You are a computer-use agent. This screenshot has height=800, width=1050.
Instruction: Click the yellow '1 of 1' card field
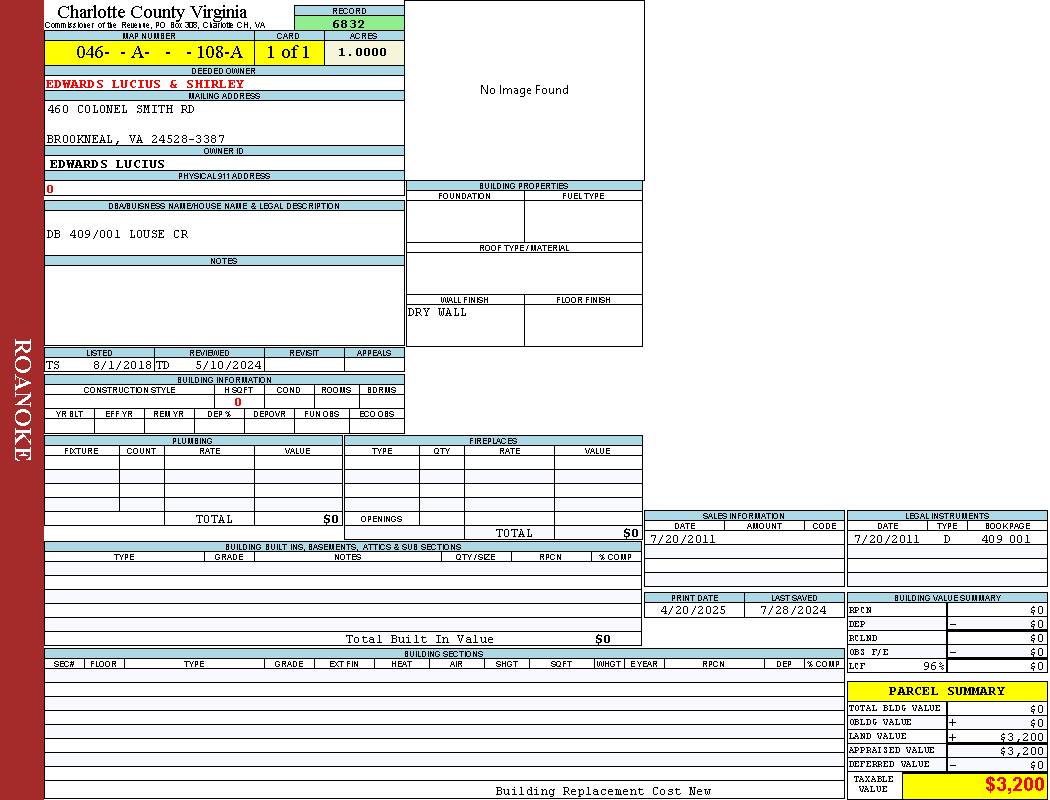tap(288, 53)
